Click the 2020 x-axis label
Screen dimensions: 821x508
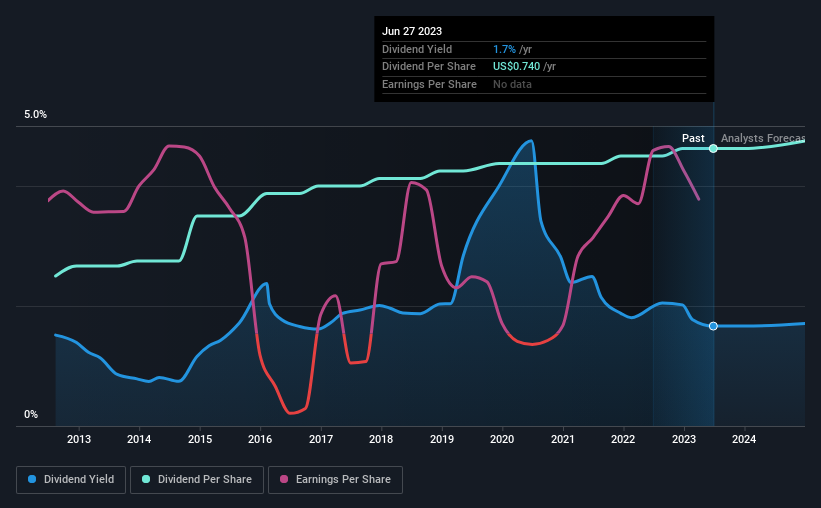[502, 439]
